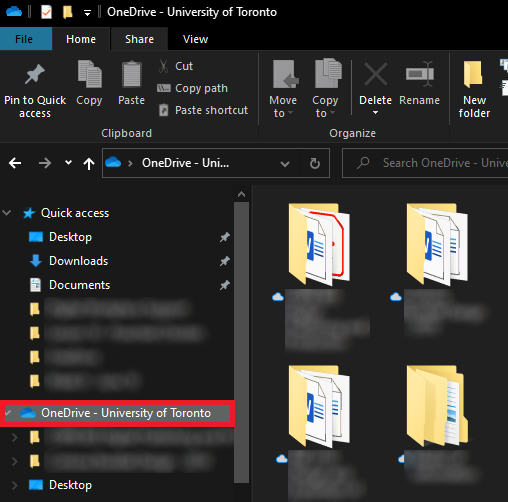Click pin icon beside Documents
This screenshot has height=502, width=508.
click(225, 285)
